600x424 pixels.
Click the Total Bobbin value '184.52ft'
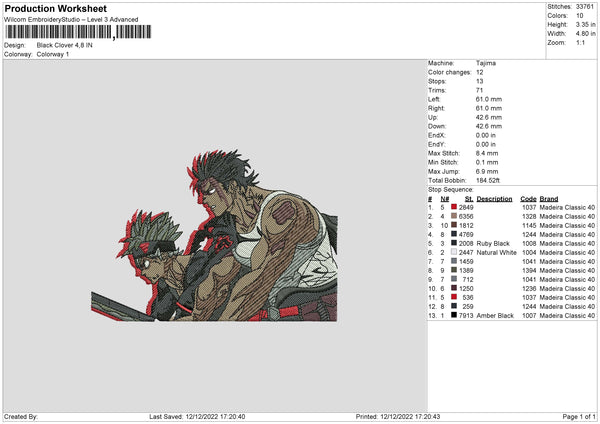click(488, 180)
